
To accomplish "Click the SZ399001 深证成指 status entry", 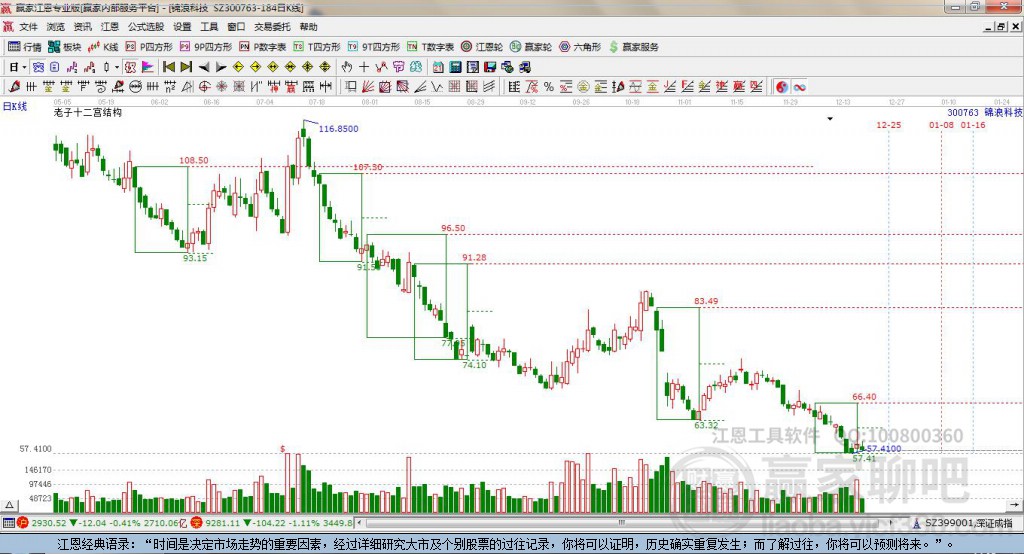I will coord(968,523).
